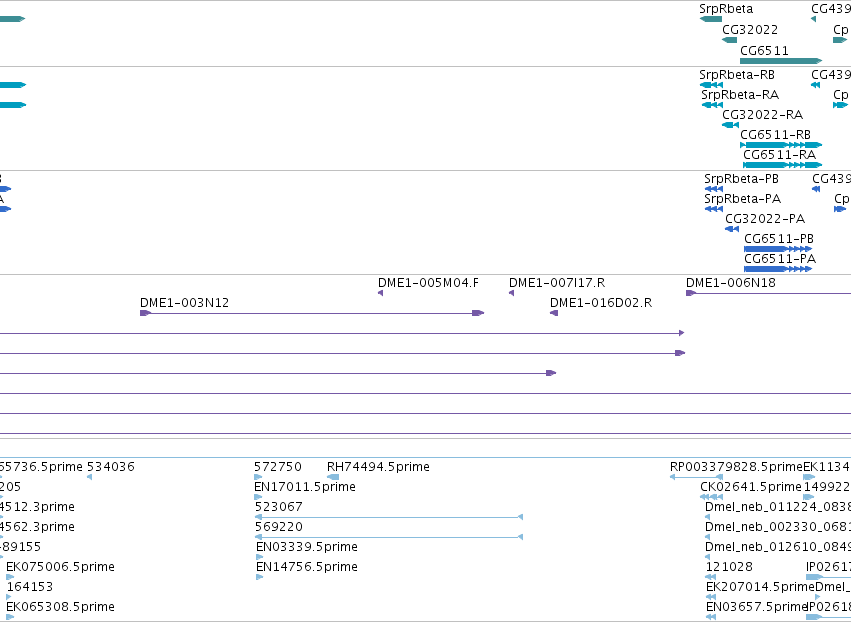The height and width of the screenshot is (622, 851).
Task: Select the CG6511 gene arrow bar
Action: pyautogui.click(x=781, y=61)
